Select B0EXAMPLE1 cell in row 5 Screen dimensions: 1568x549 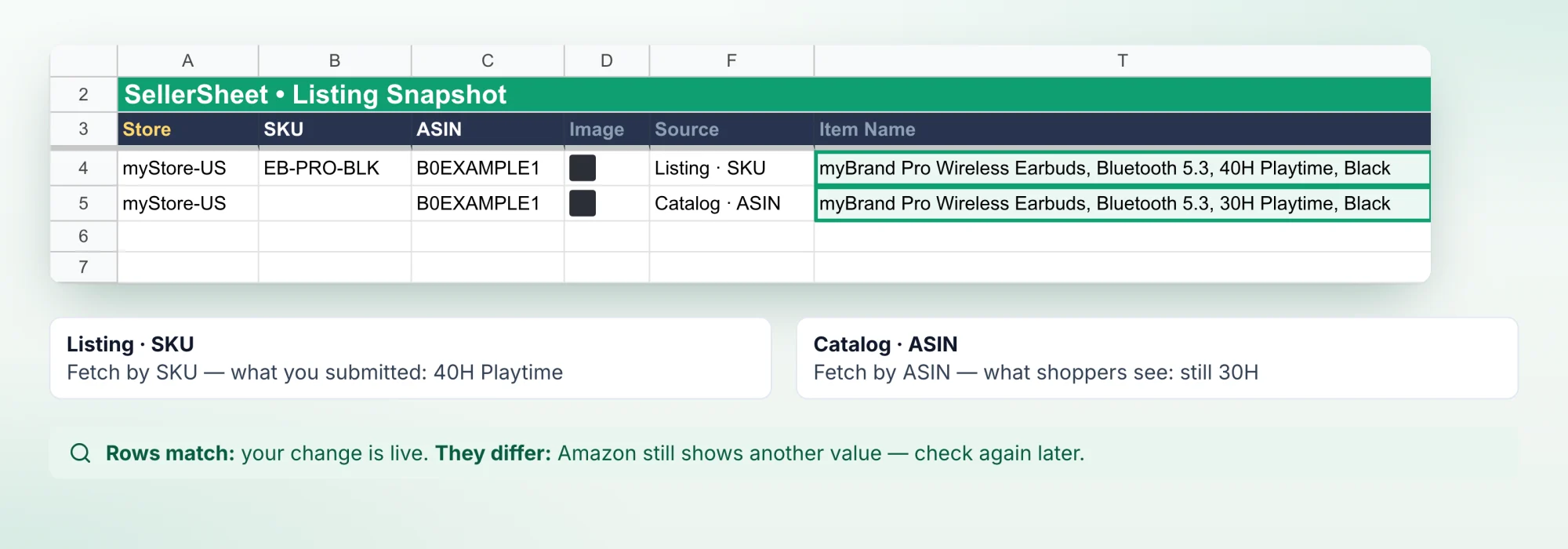[x=488, y=203]
